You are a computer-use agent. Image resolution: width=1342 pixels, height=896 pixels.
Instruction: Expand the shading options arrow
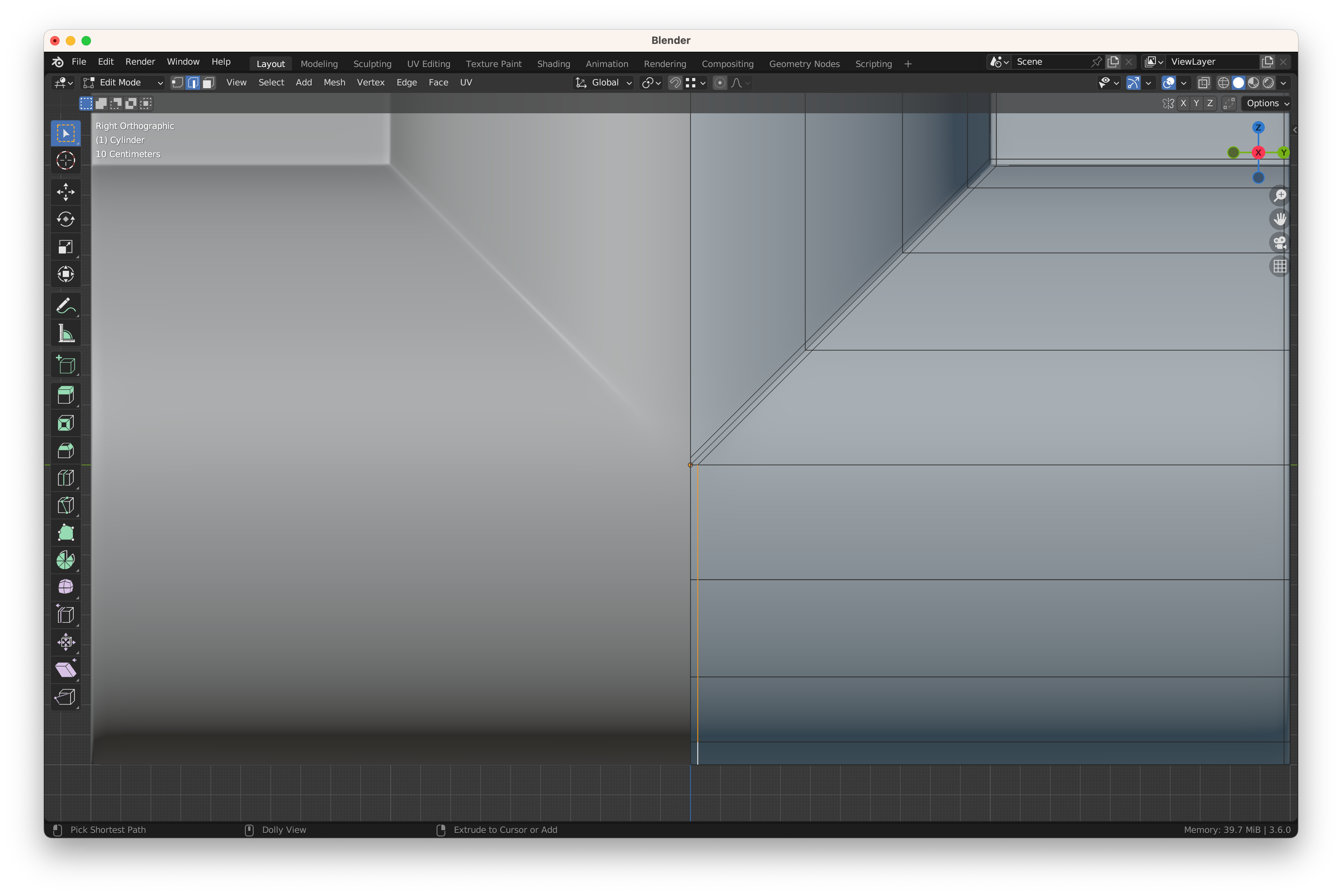point(1283,83)
